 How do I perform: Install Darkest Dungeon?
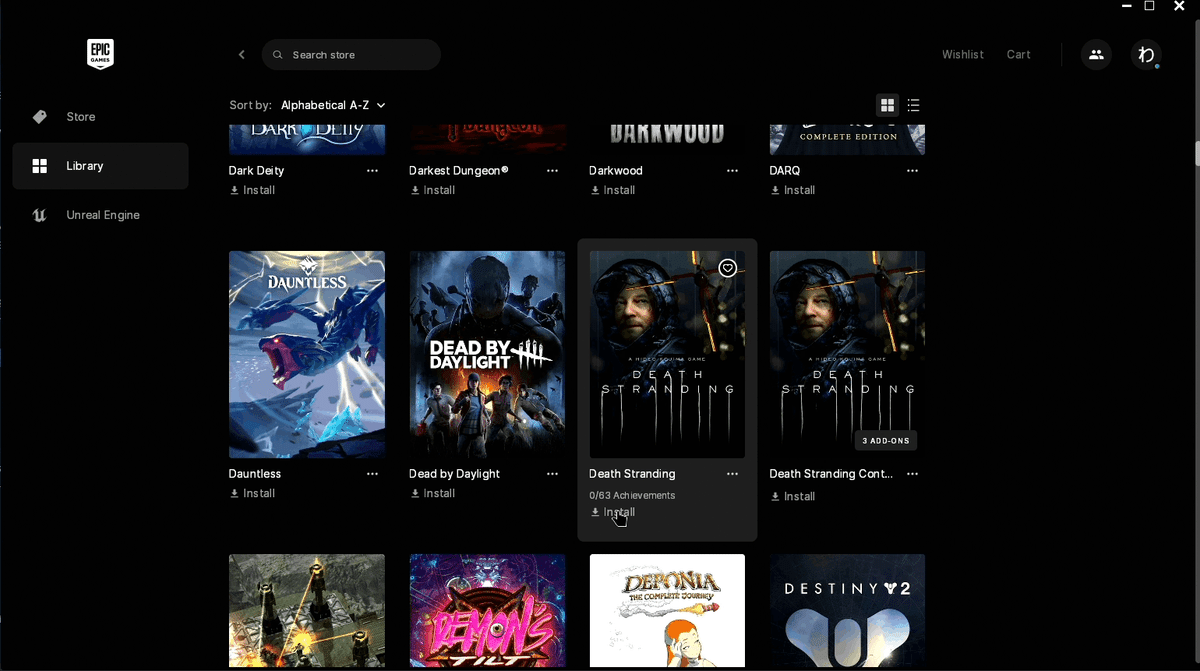[x=432, y=190]
